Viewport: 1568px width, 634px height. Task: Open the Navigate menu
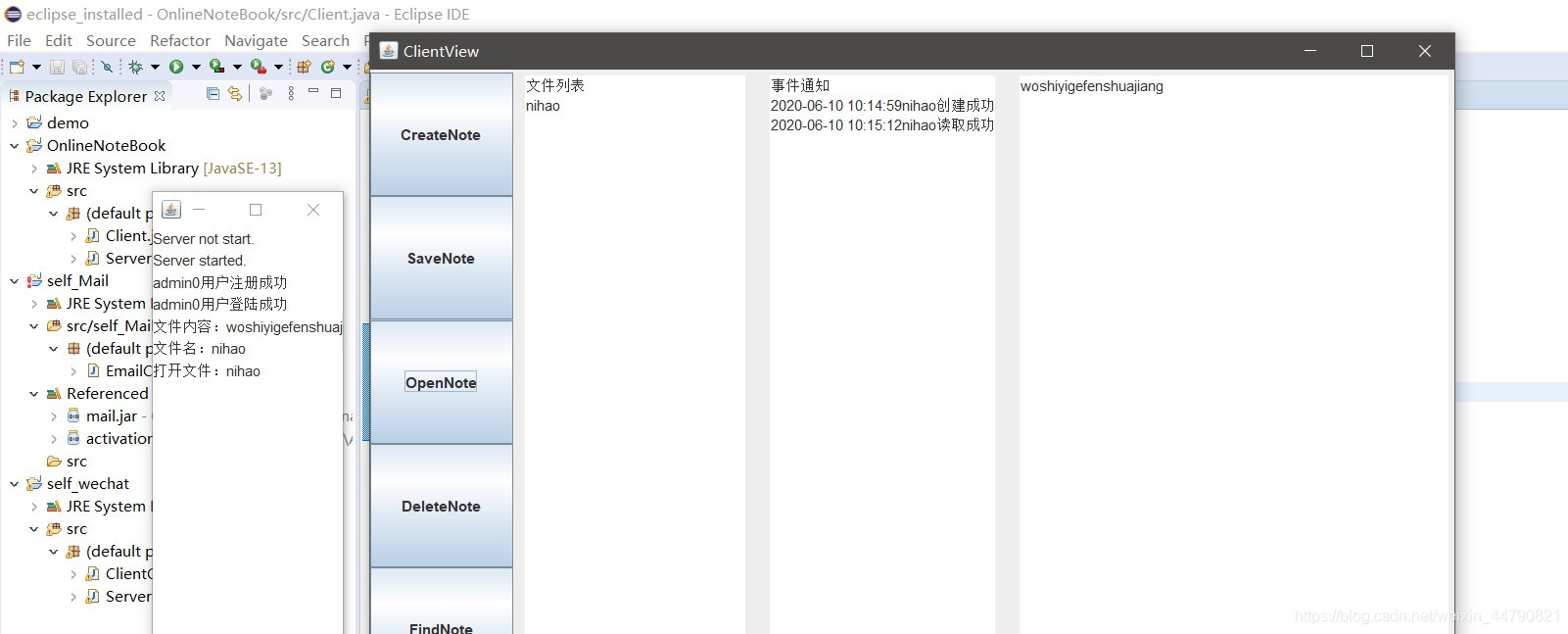(256, 40)
